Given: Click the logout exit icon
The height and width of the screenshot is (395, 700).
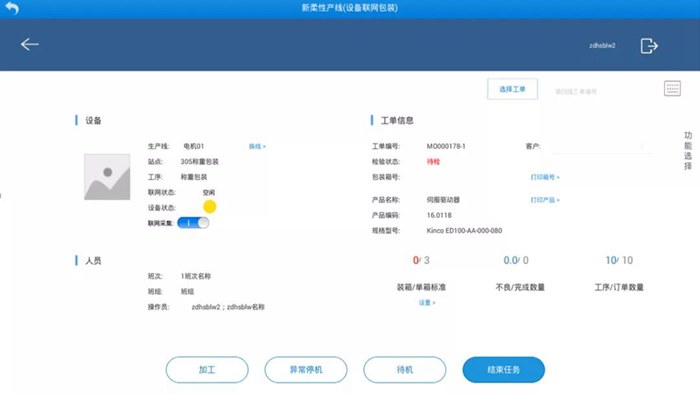Looking at the screenshot, I should pos(649,46).
